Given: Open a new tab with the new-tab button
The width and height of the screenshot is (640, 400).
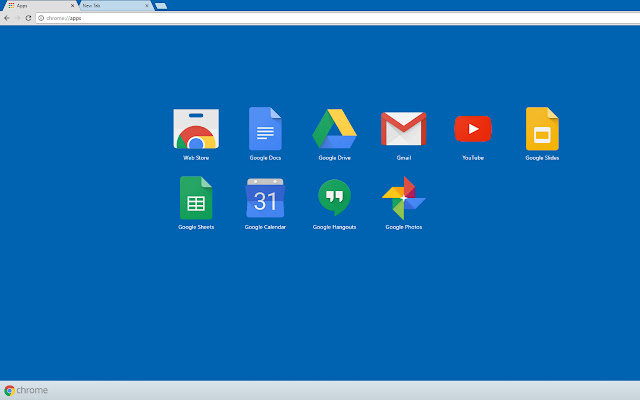Looking at the screenshot, I should [x=161, y=6].
